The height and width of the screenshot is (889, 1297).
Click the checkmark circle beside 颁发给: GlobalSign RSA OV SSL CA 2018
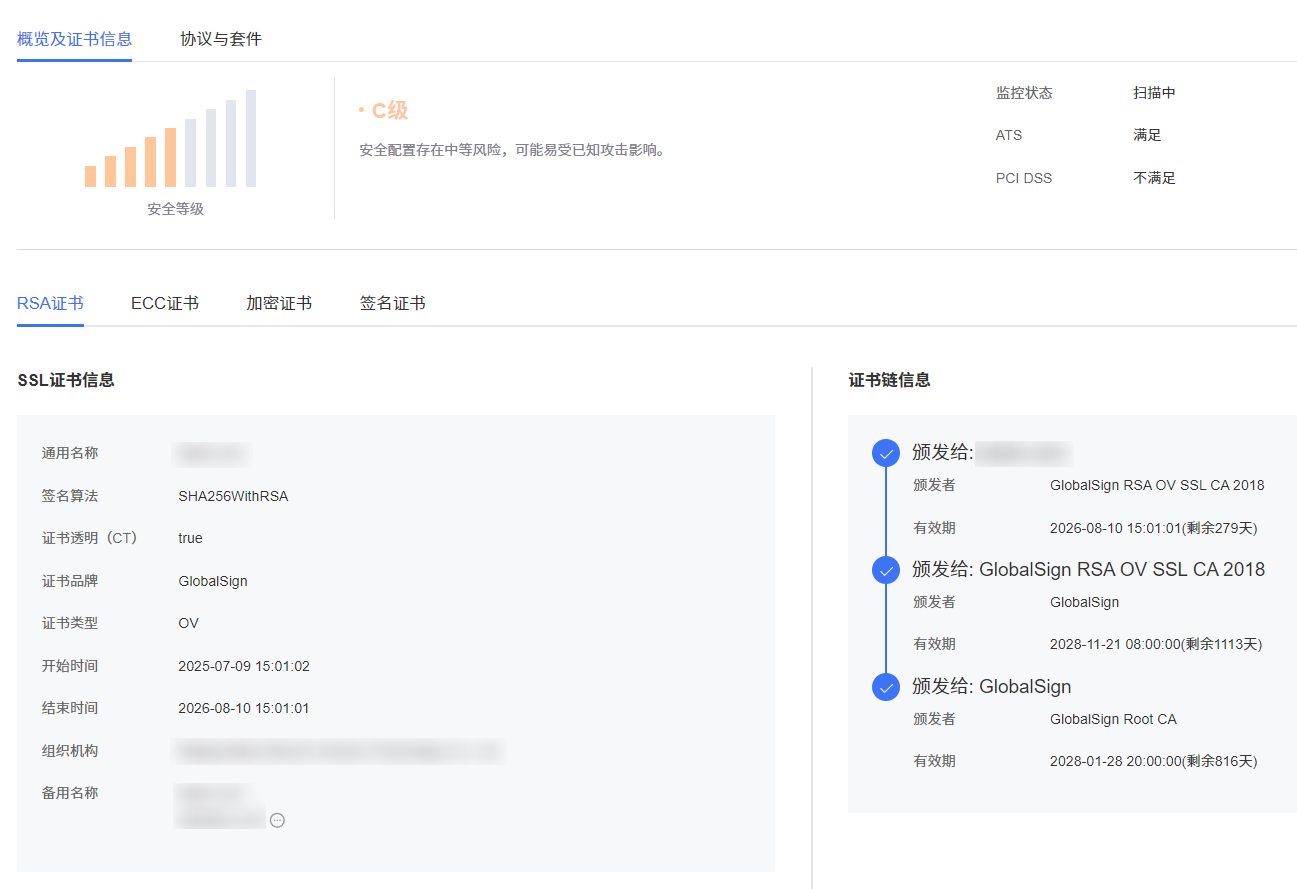coord(886,570)
